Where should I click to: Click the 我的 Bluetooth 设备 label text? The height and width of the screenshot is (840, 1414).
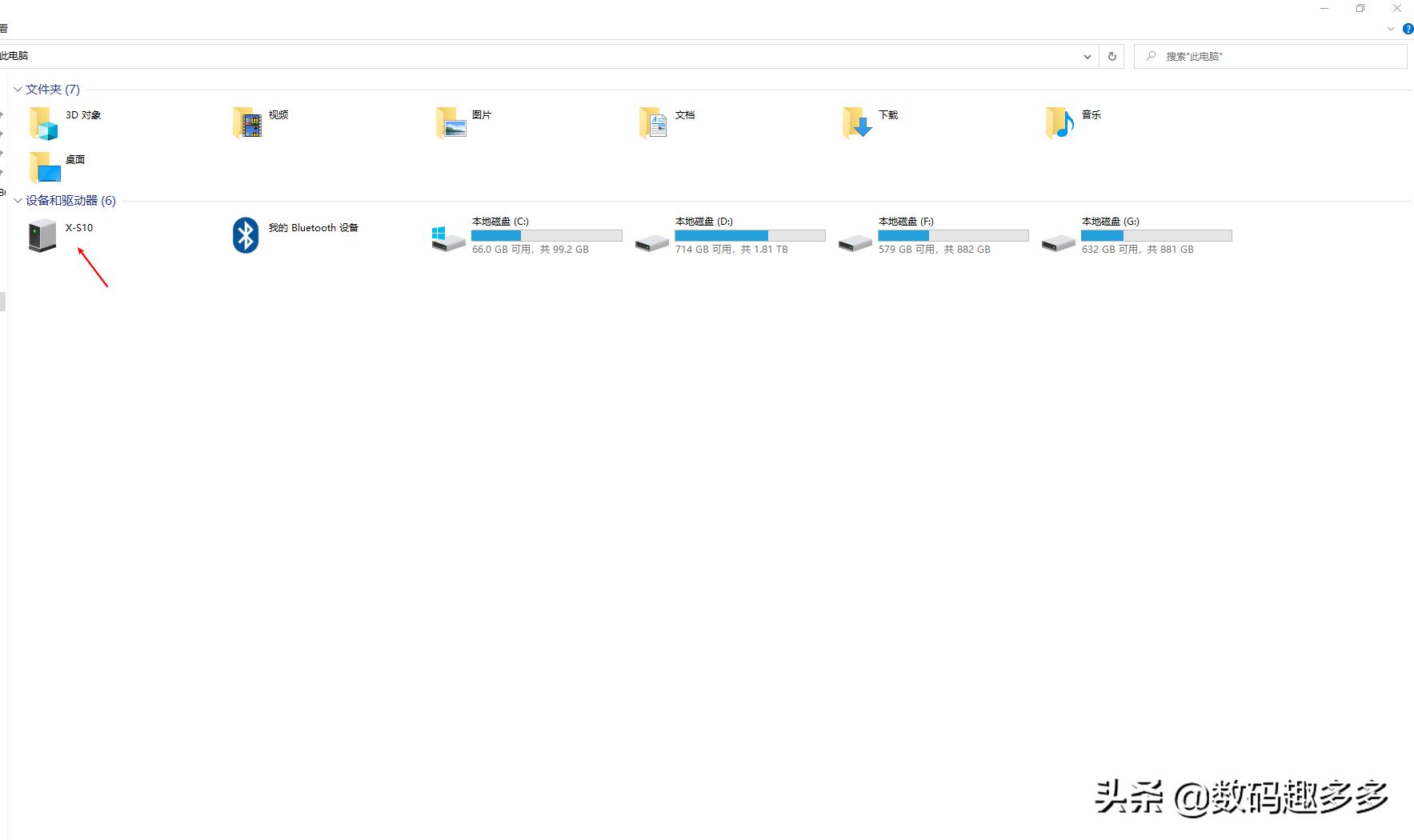click(314, 228)
